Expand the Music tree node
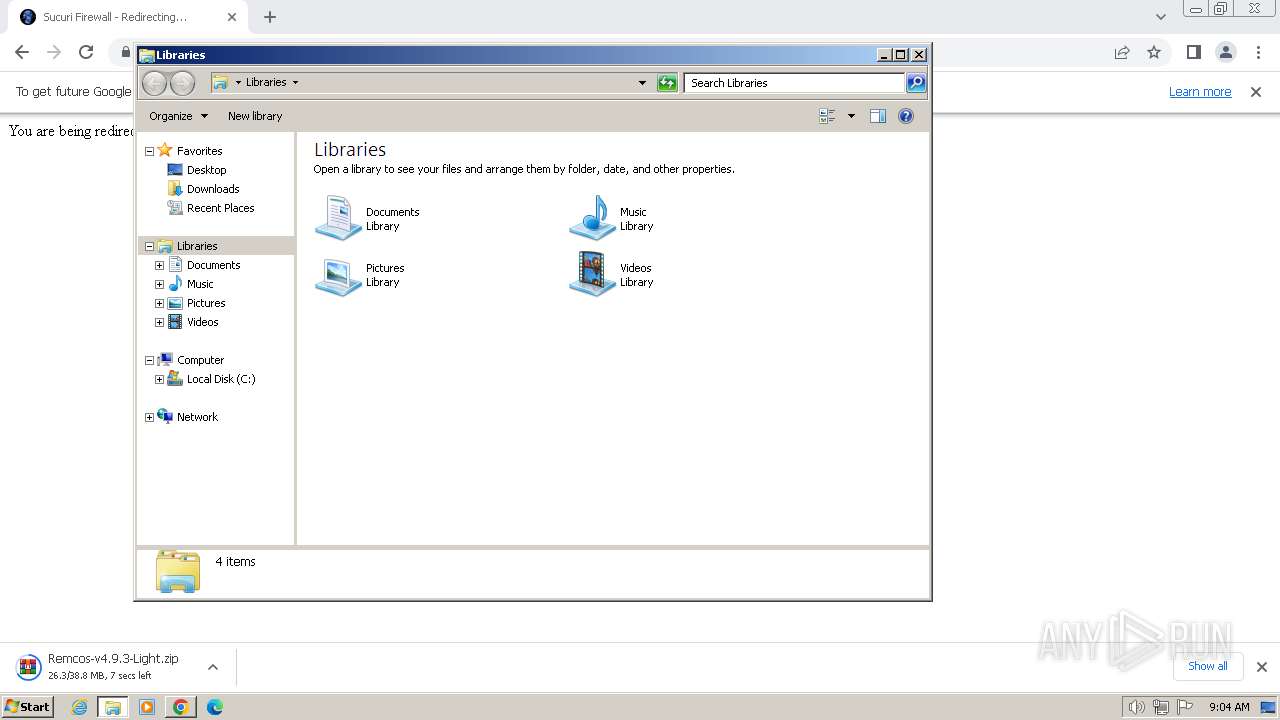Screen dimensions: 1280x720 [159, 284]
